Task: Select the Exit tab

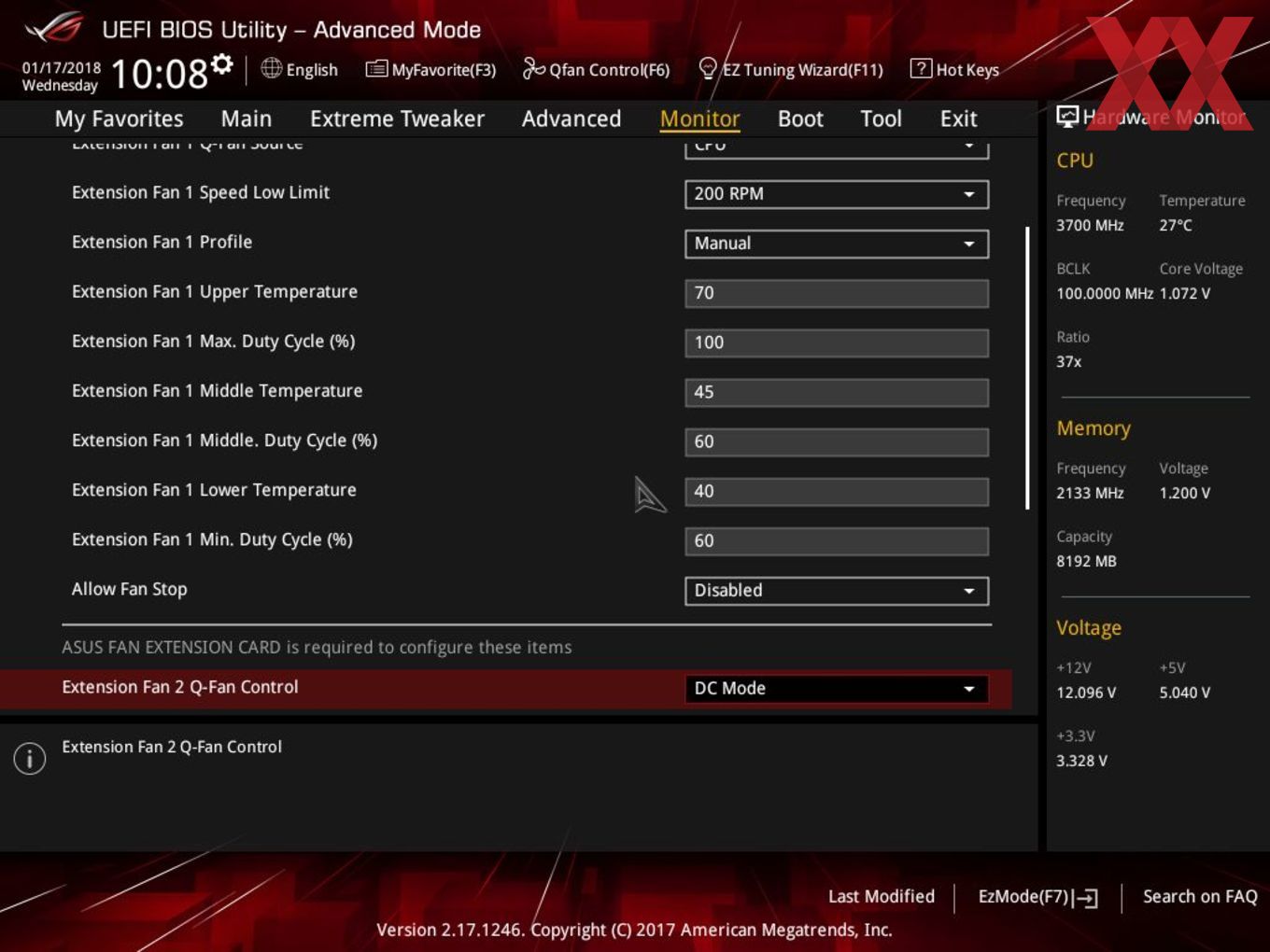Action: [x=958, y=119]
